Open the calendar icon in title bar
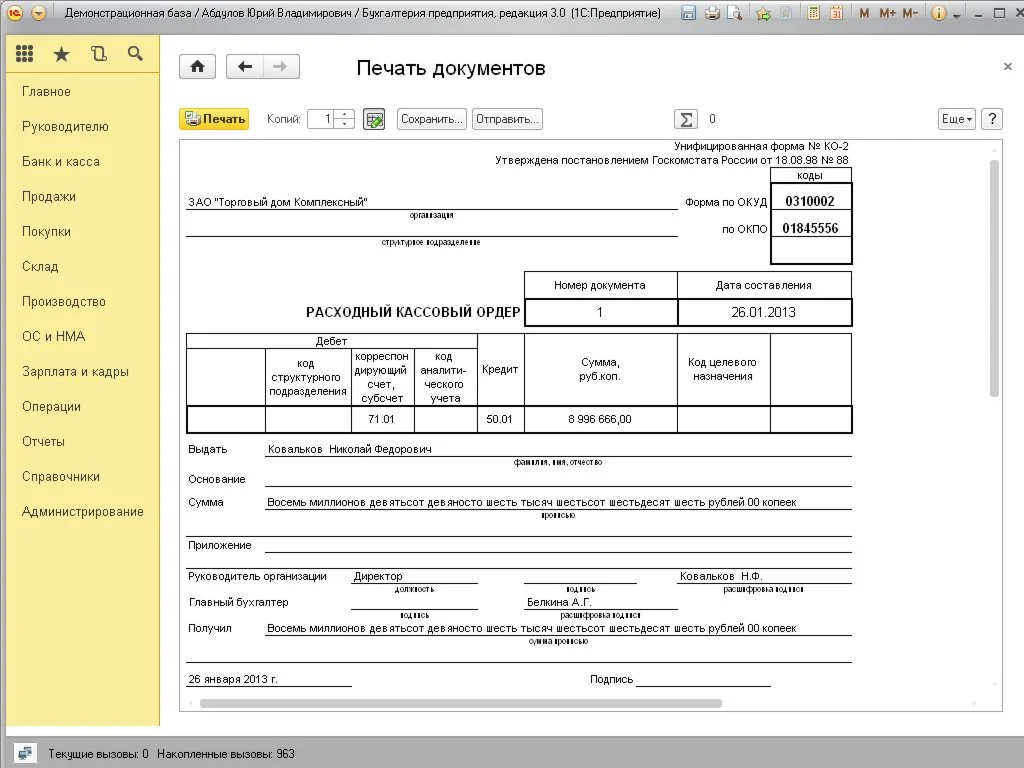The image size is (1024, 768). [836, 14]
